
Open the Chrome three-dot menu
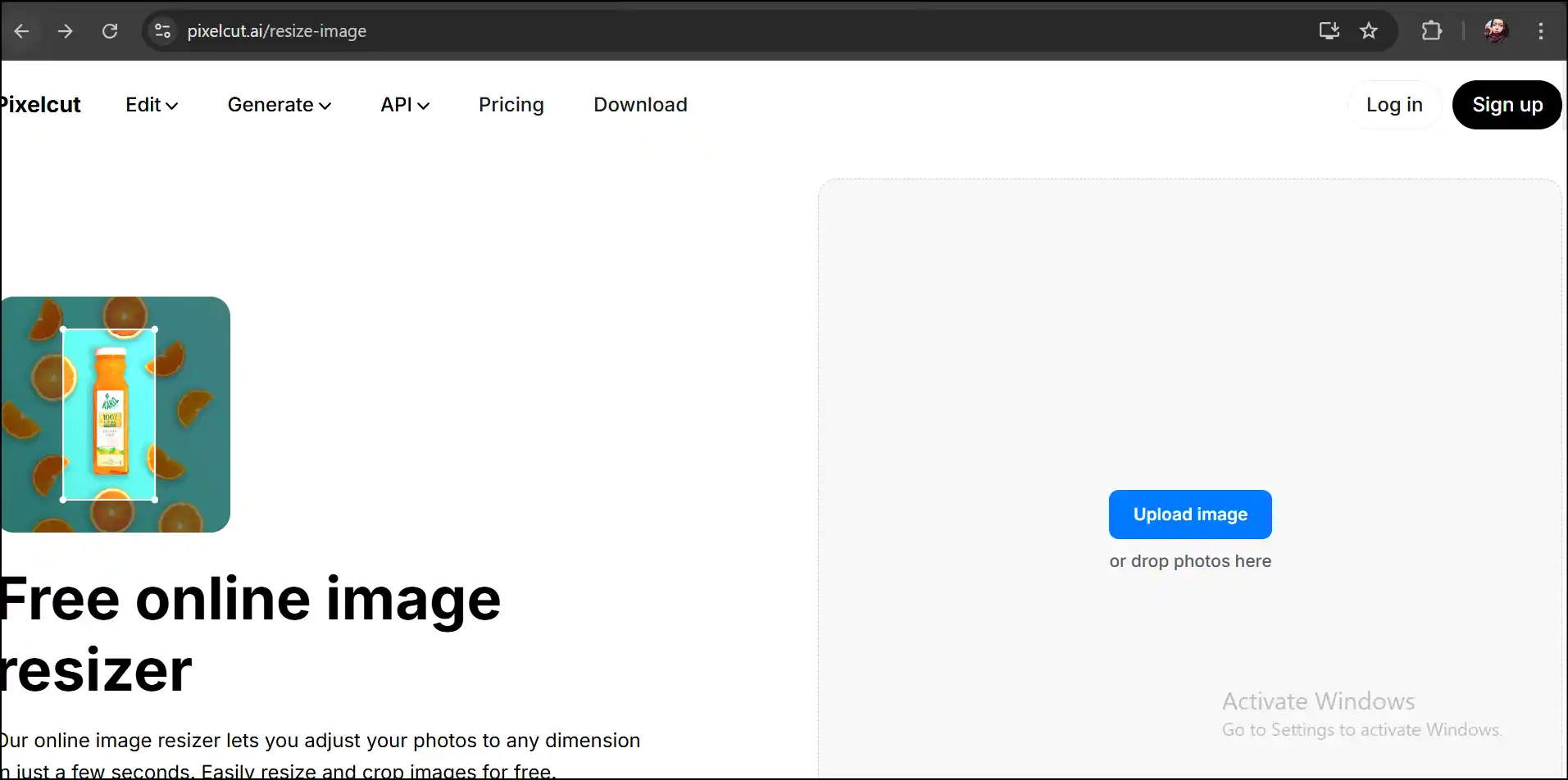(x=1541, y=31)
